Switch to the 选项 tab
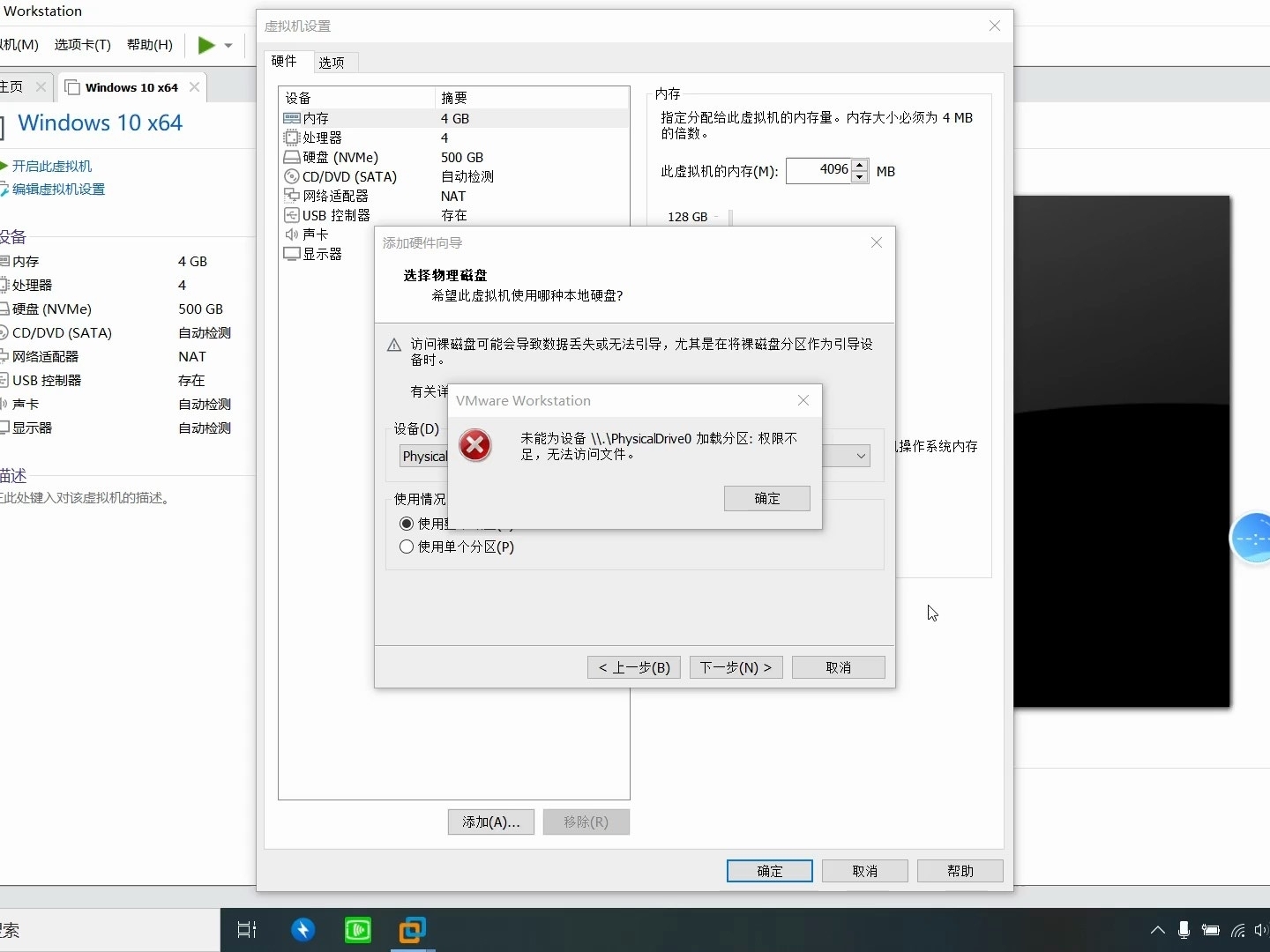The height and width of the screenshot is (952, 1270). click(x=332, y=63)
